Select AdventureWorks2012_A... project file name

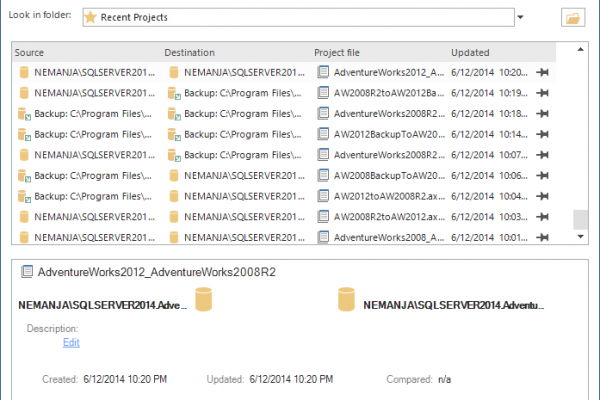pyautogui.click(x=389, y=72)
